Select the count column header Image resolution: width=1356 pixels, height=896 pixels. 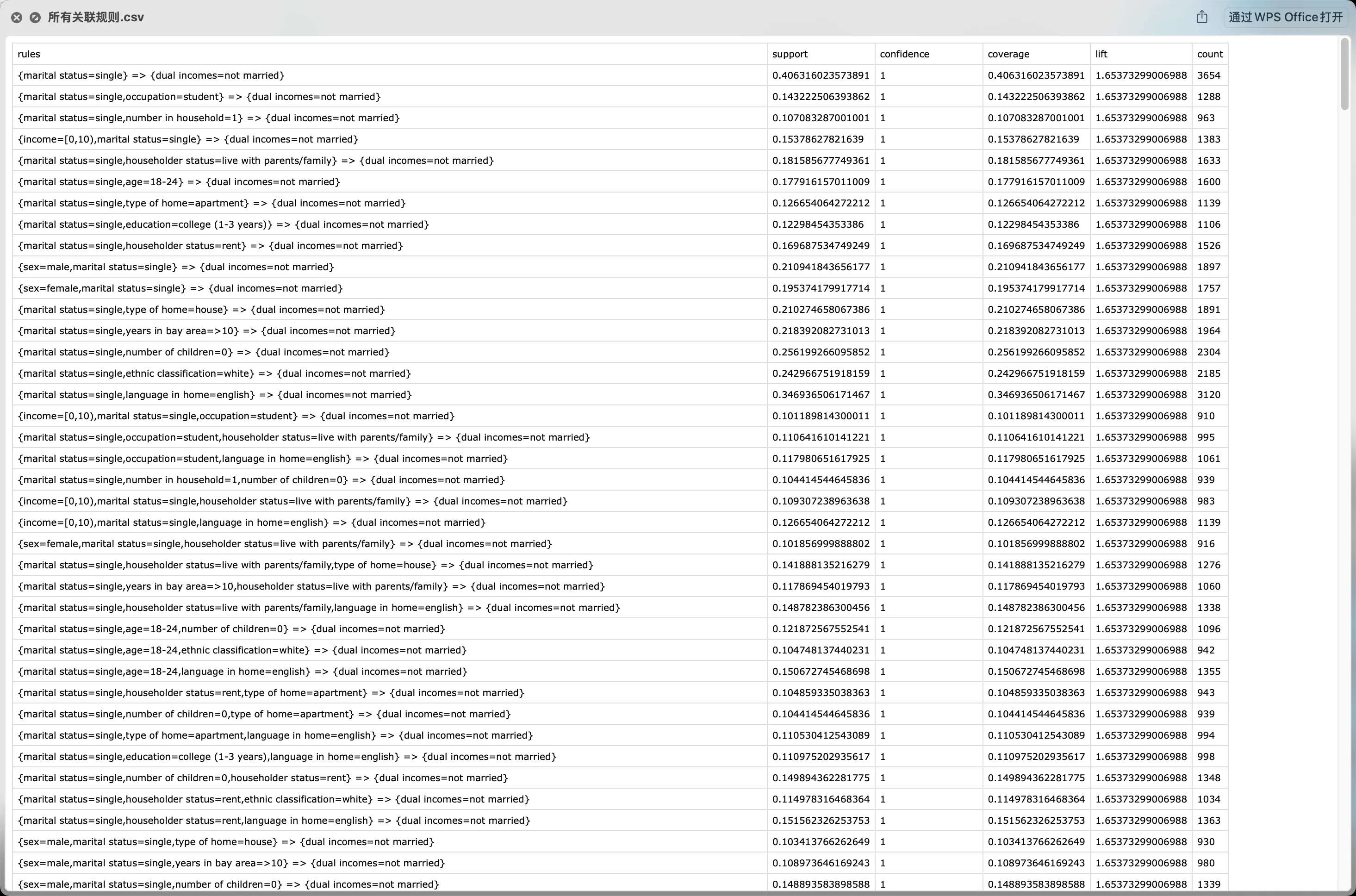click(1210, 54)
